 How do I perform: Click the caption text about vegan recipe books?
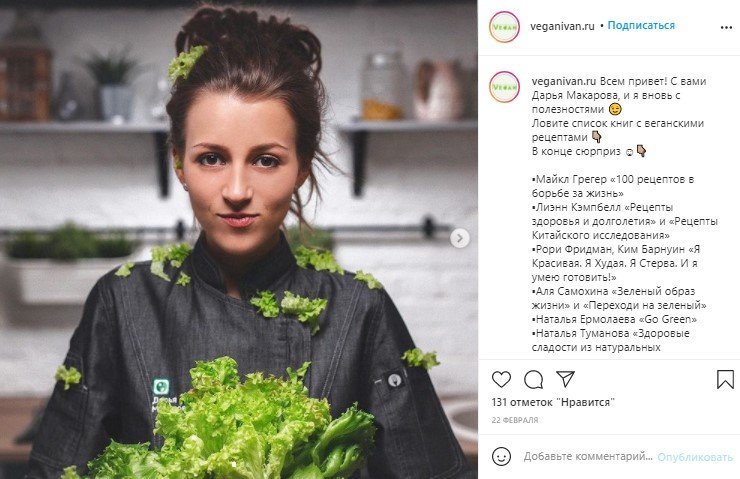tap(618, 130)
